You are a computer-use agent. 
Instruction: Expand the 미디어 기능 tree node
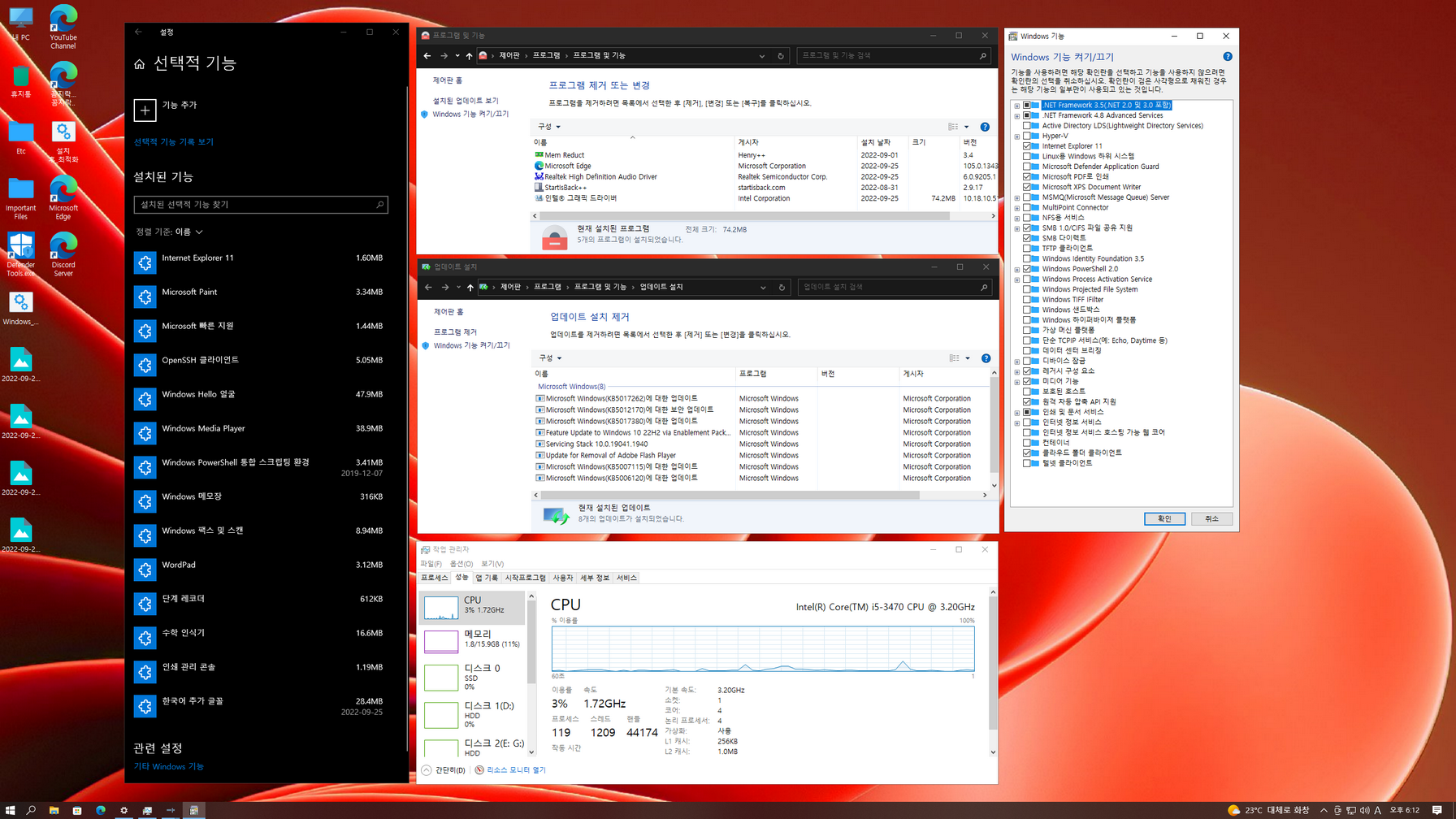(x=1017, y=382)
